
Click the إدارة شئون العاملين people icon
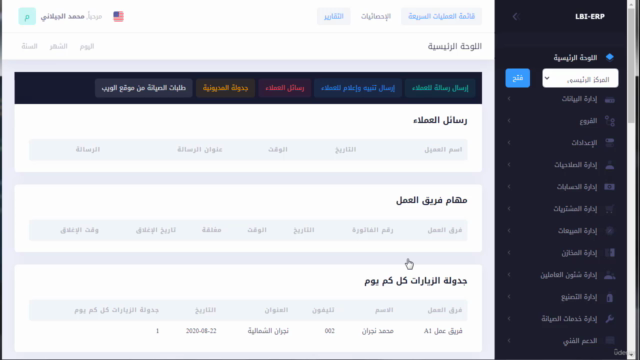(x=609, y=275)
